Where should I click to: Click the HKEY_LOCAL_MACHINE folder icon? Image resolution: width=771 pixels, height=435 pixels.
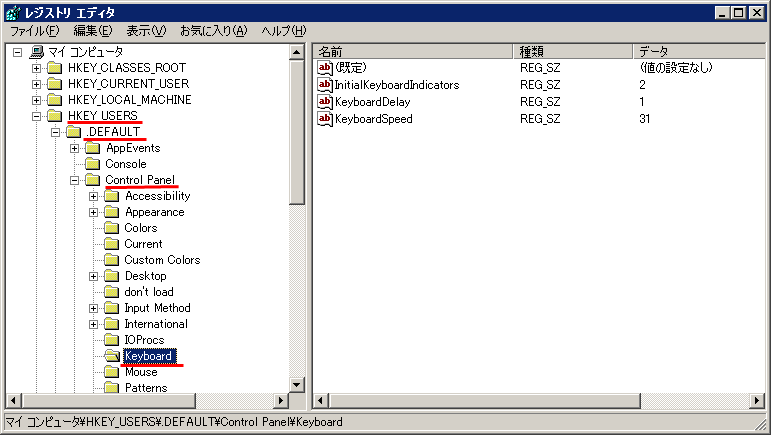[x=55, y=100]
